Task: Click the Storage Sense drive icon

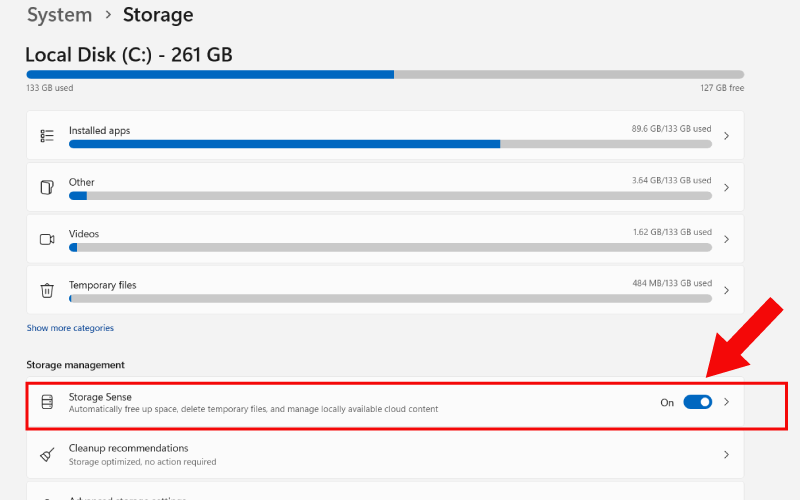Action: tap(47, 402)
